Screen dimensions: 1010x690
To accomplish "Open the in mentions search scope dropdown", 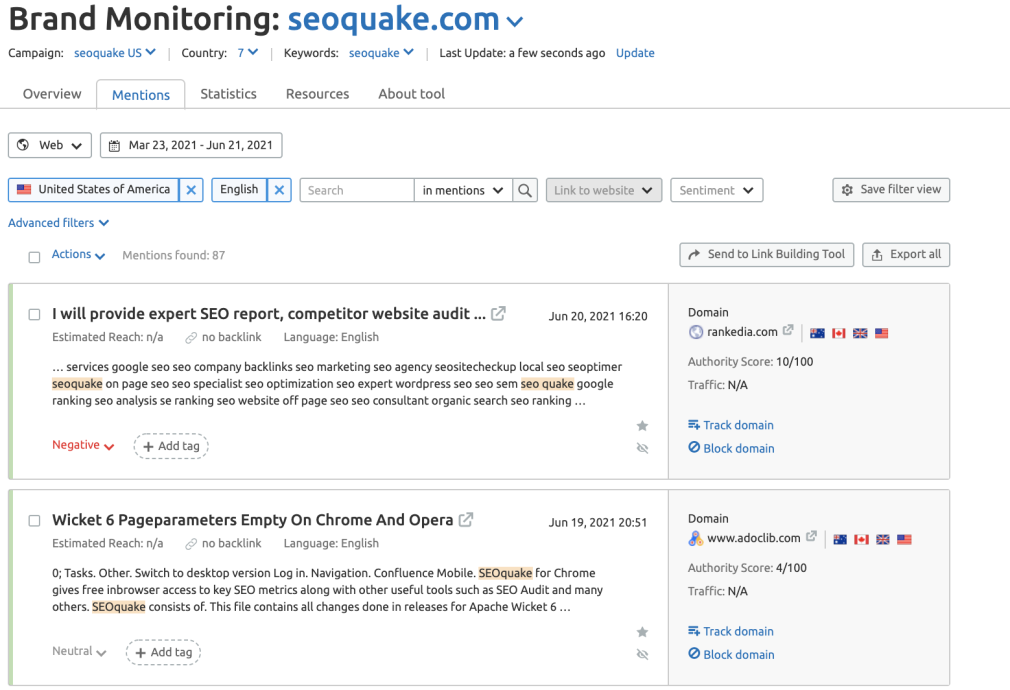I will point(463,190).
